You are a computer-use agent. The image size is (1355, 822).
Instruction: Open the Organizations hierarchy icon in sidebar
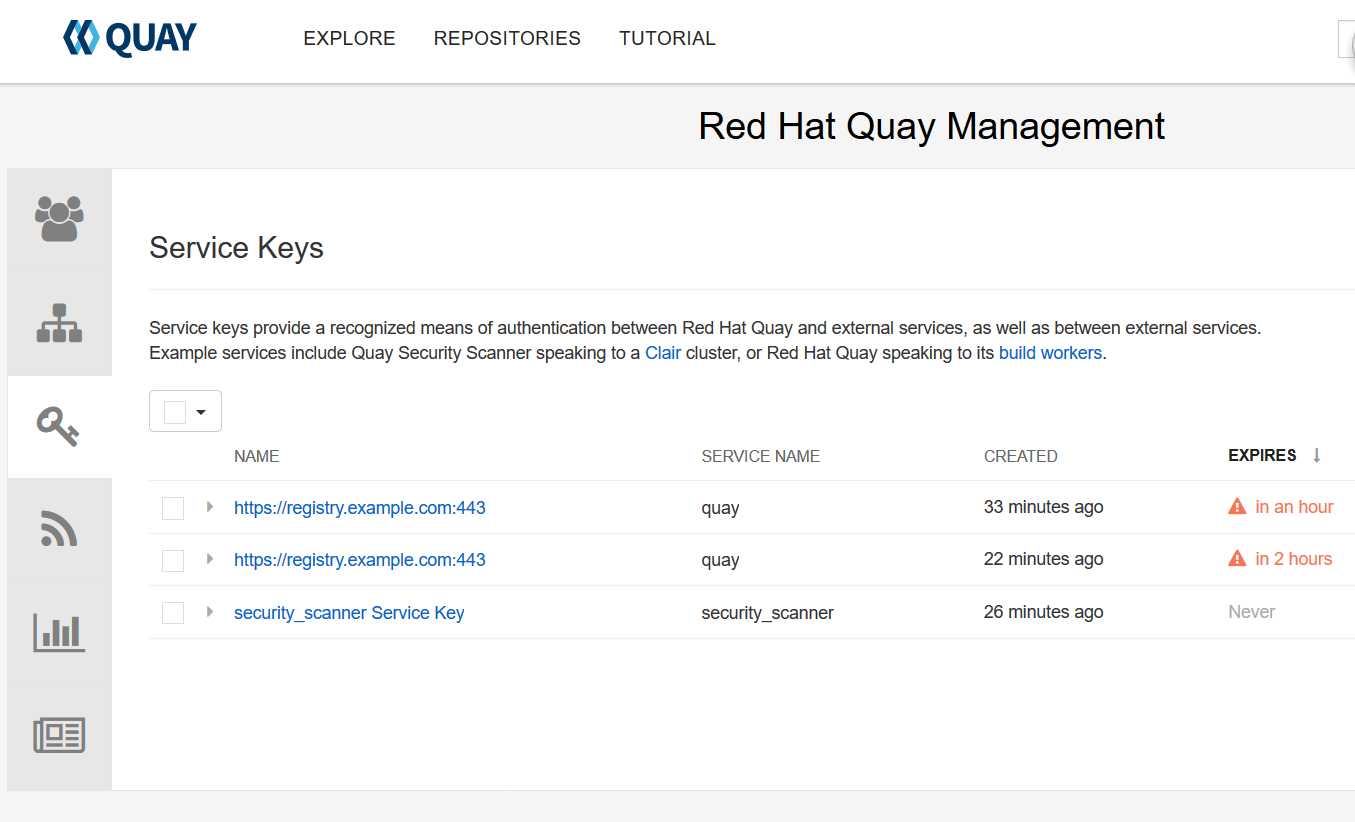click(x=59, y=323)
